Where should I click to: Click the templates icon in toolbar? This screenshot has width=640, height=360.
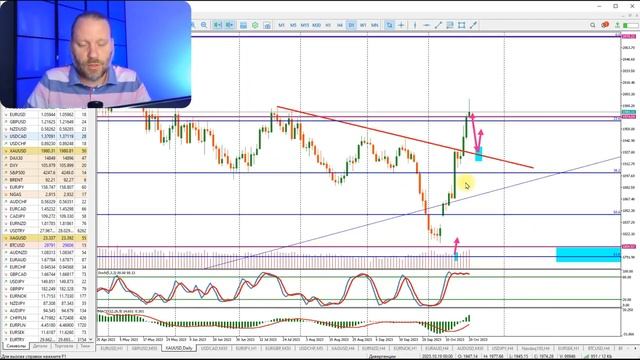pos(267,25)
